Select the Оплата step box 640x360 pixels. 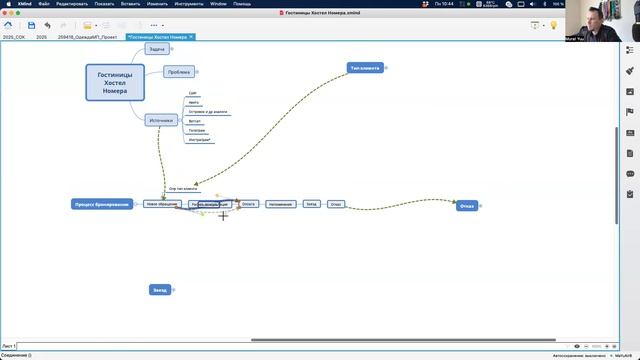(249, 204)
